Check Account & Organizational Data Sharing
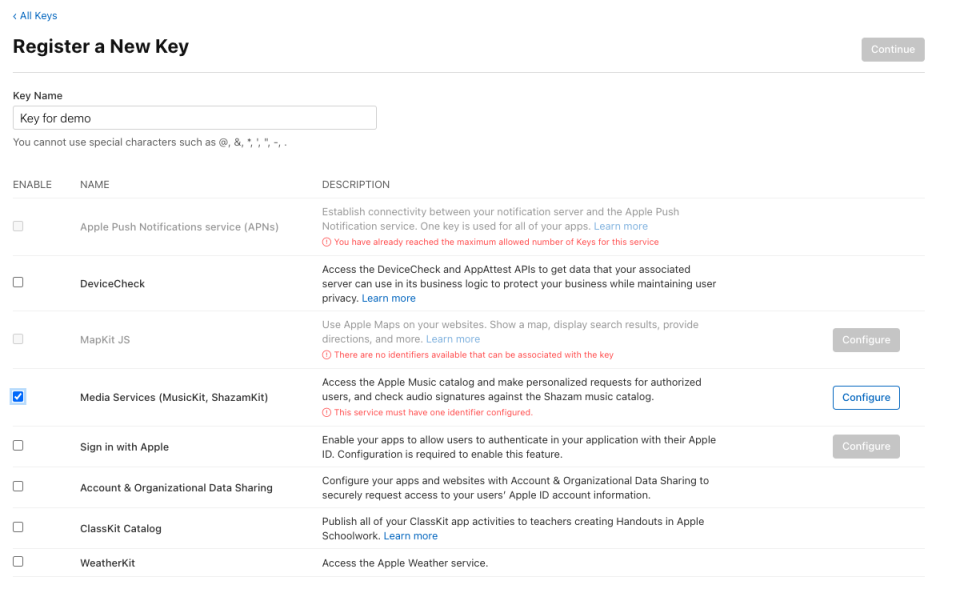This screenshot has height=597, width=960. 17,487
